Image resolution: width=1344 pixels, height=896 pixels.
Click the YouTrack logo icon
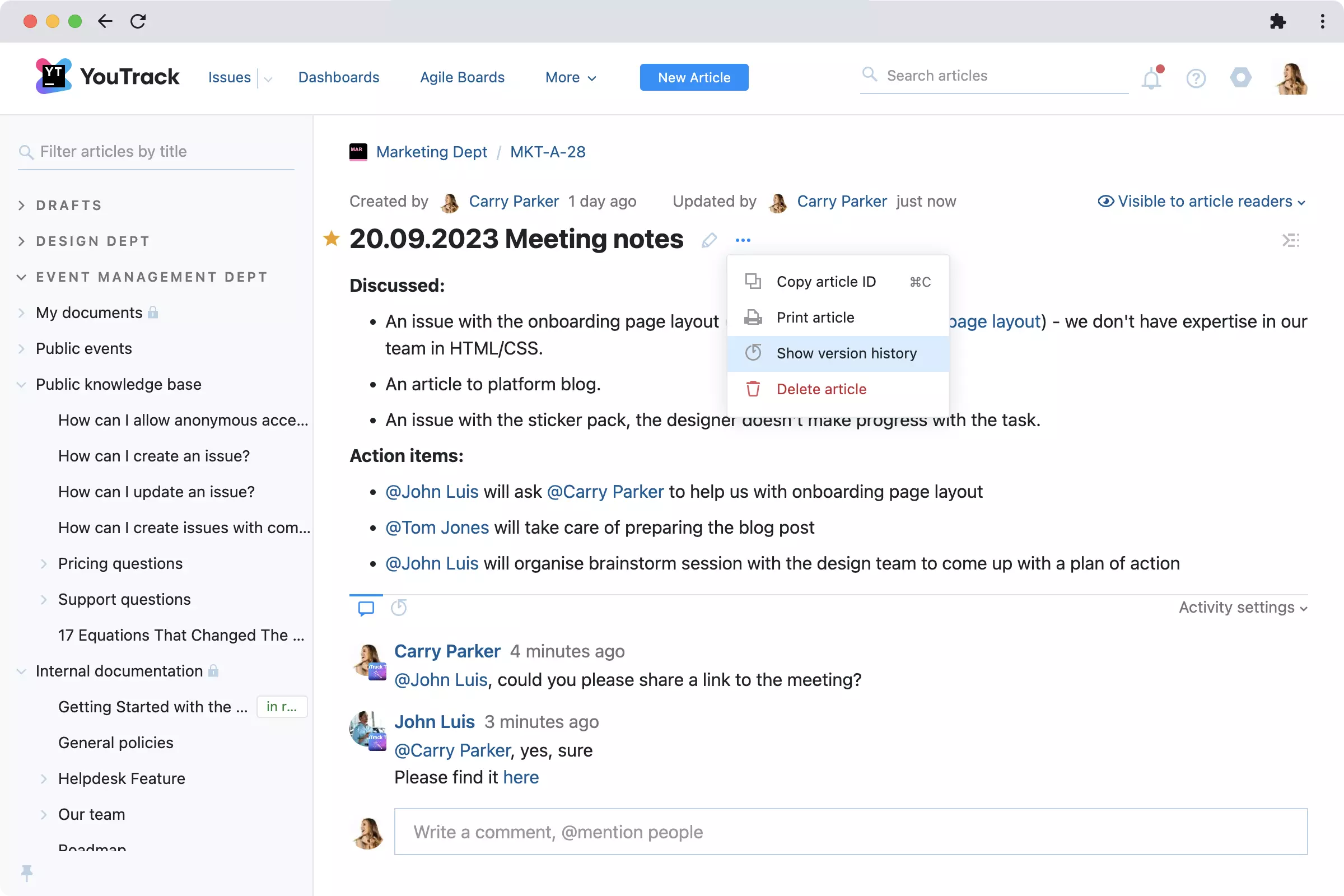pos(54,76)
